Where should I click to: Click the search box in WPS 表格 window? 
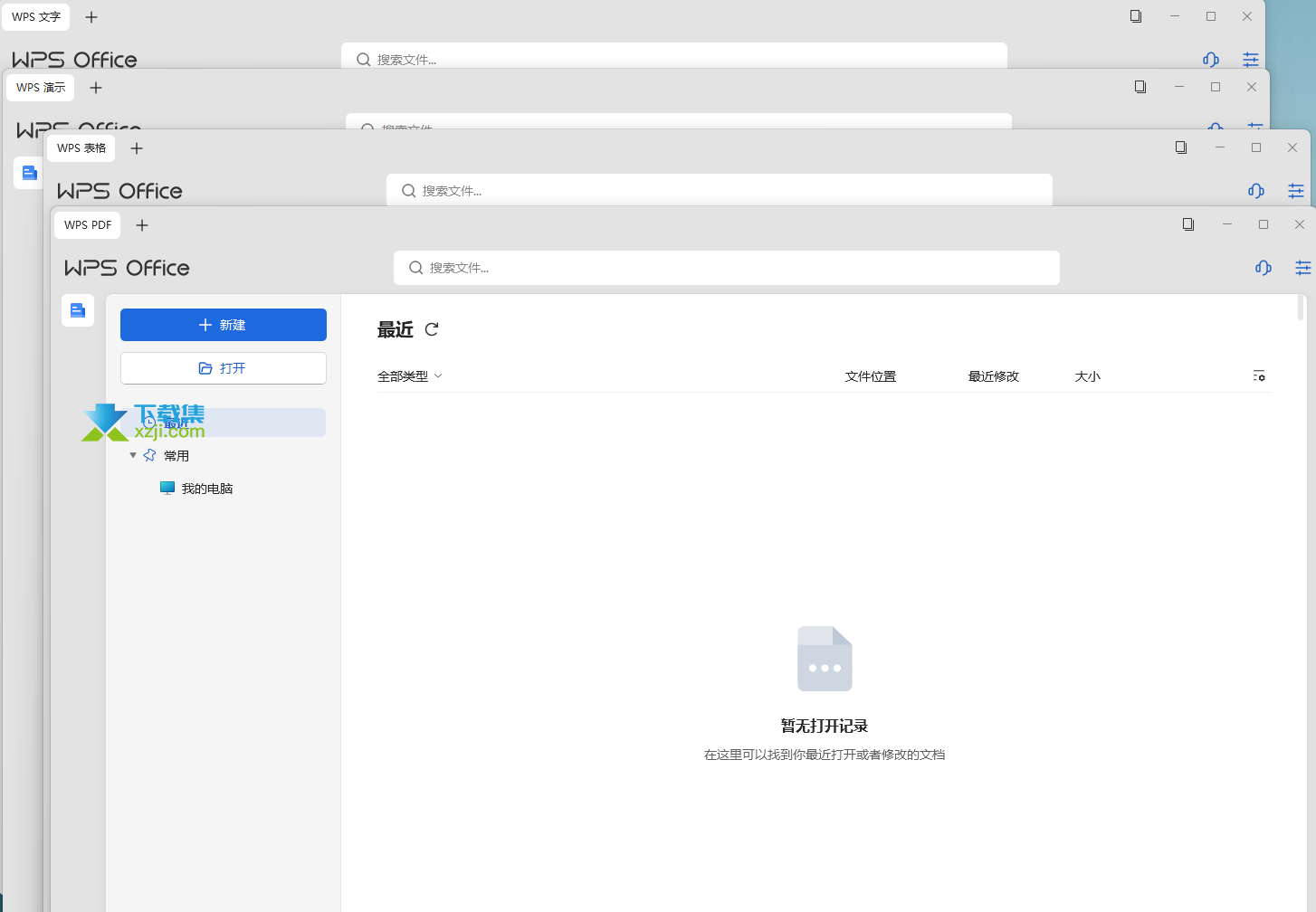point(720,191)
